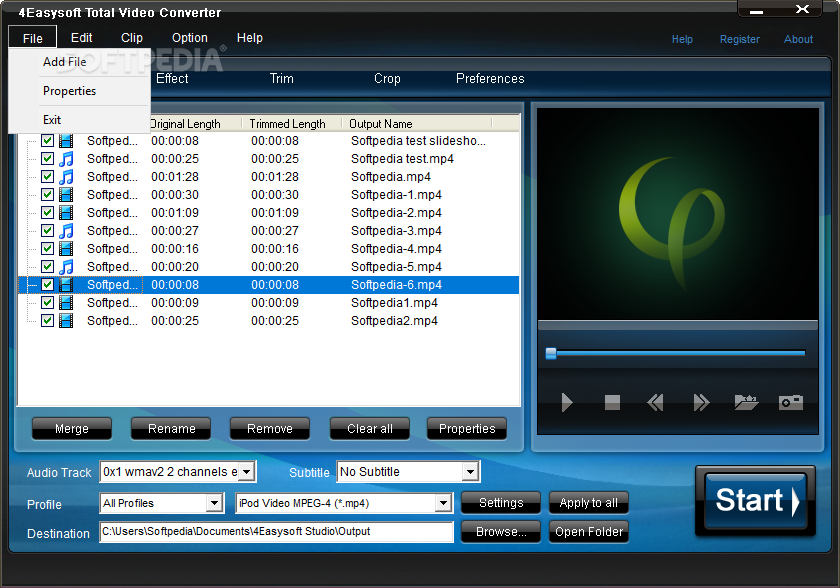
Task: Choose Properties from File menu
Action: 79,91
